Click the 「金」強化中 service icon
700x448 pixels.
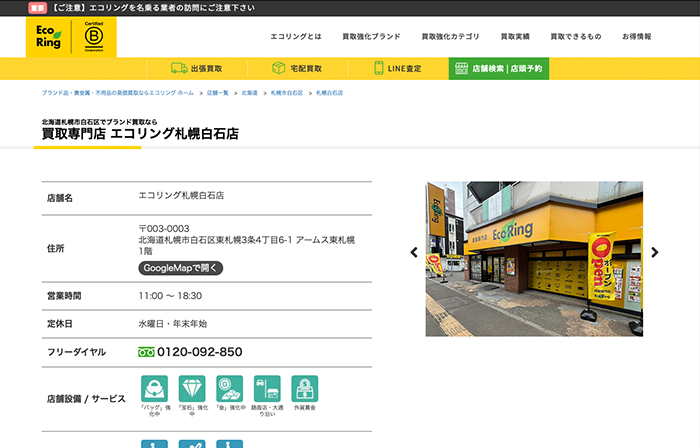tap(229, 389)
